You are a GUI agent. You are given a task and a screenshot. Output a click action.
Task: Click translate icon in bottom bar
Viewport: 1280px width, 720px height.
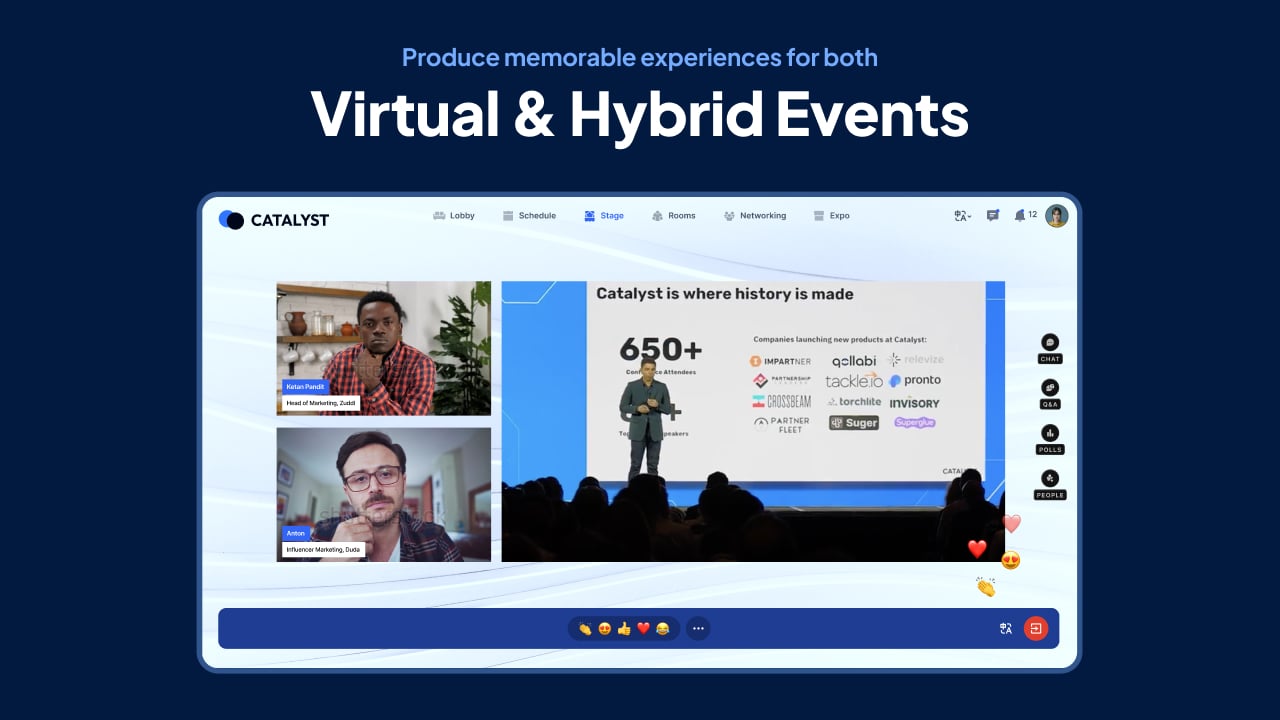[x=1006, y=629]
